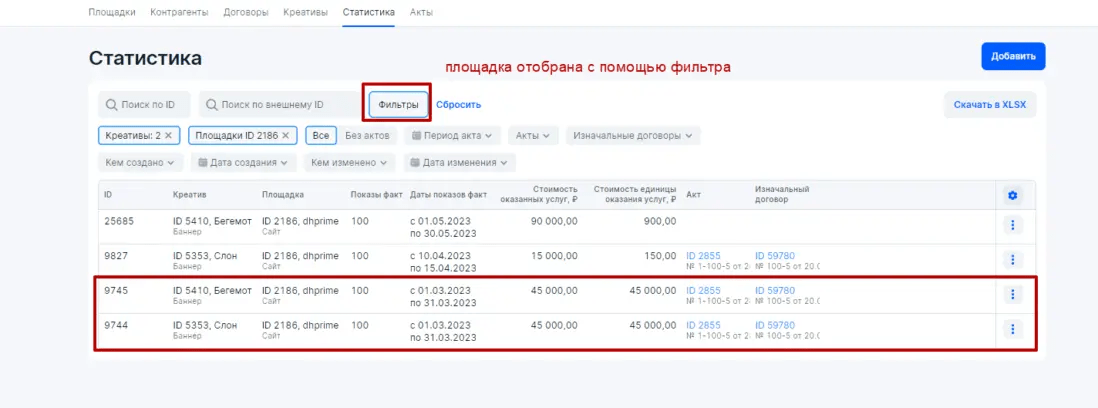Remove the 'Креативы: 2' filter chip

[x=169, y=135]
